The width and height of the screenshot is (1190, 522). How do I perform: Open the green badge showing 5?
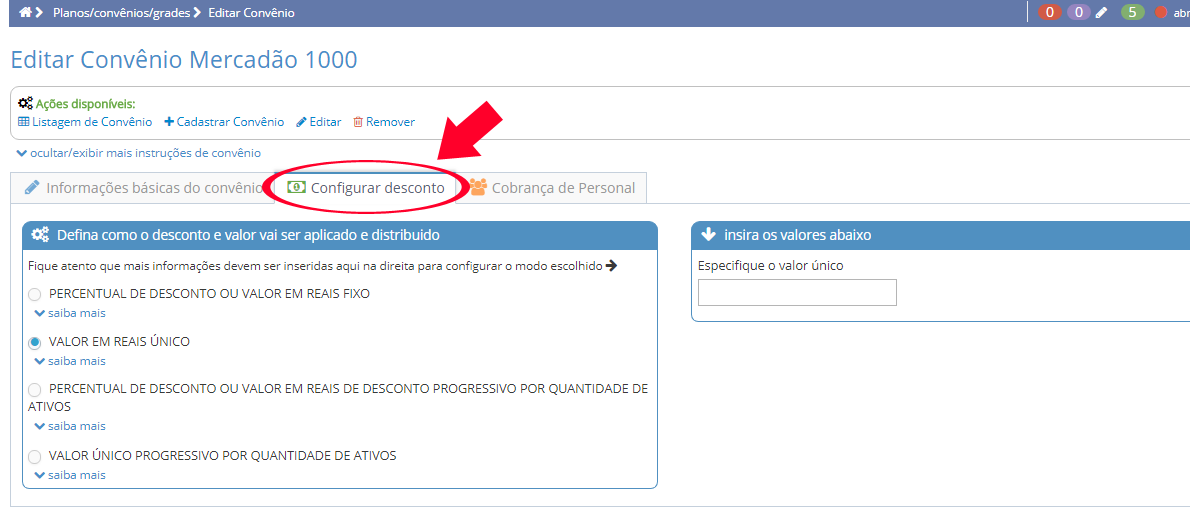[1132, 13]
